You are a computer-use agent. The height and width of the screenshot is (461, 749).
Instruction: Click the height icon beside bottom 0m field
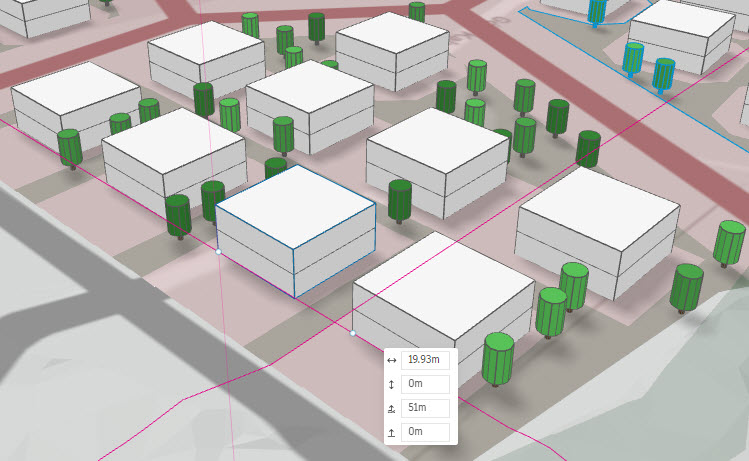point(391,432)
